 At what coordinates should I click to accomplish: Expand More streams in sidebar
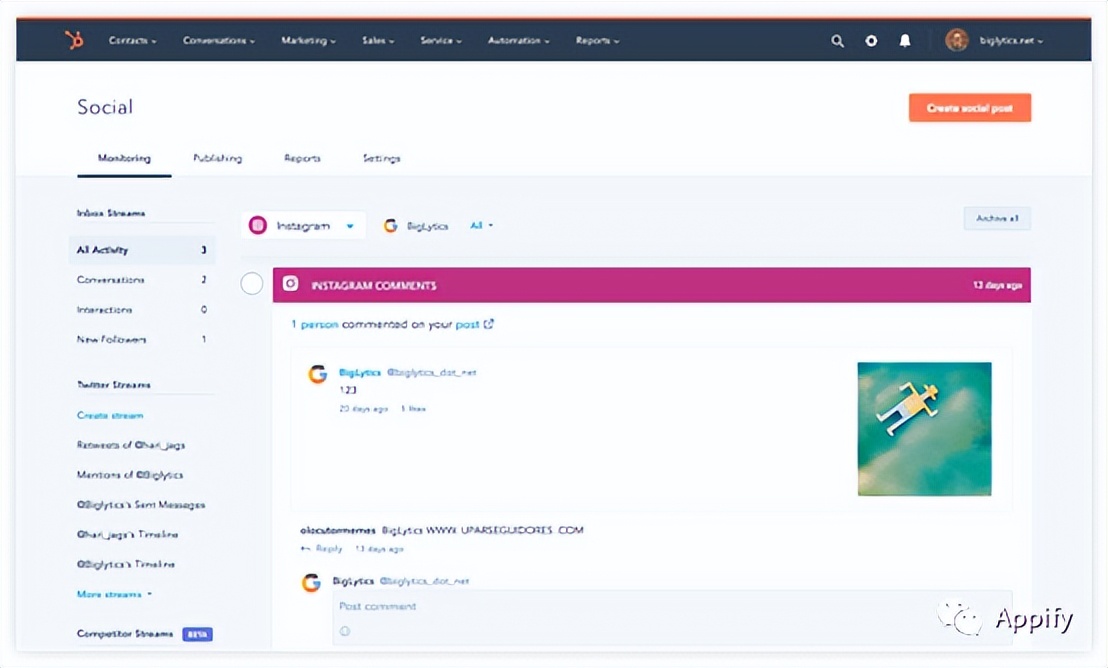pyautogui.click(x=114, y=594)
